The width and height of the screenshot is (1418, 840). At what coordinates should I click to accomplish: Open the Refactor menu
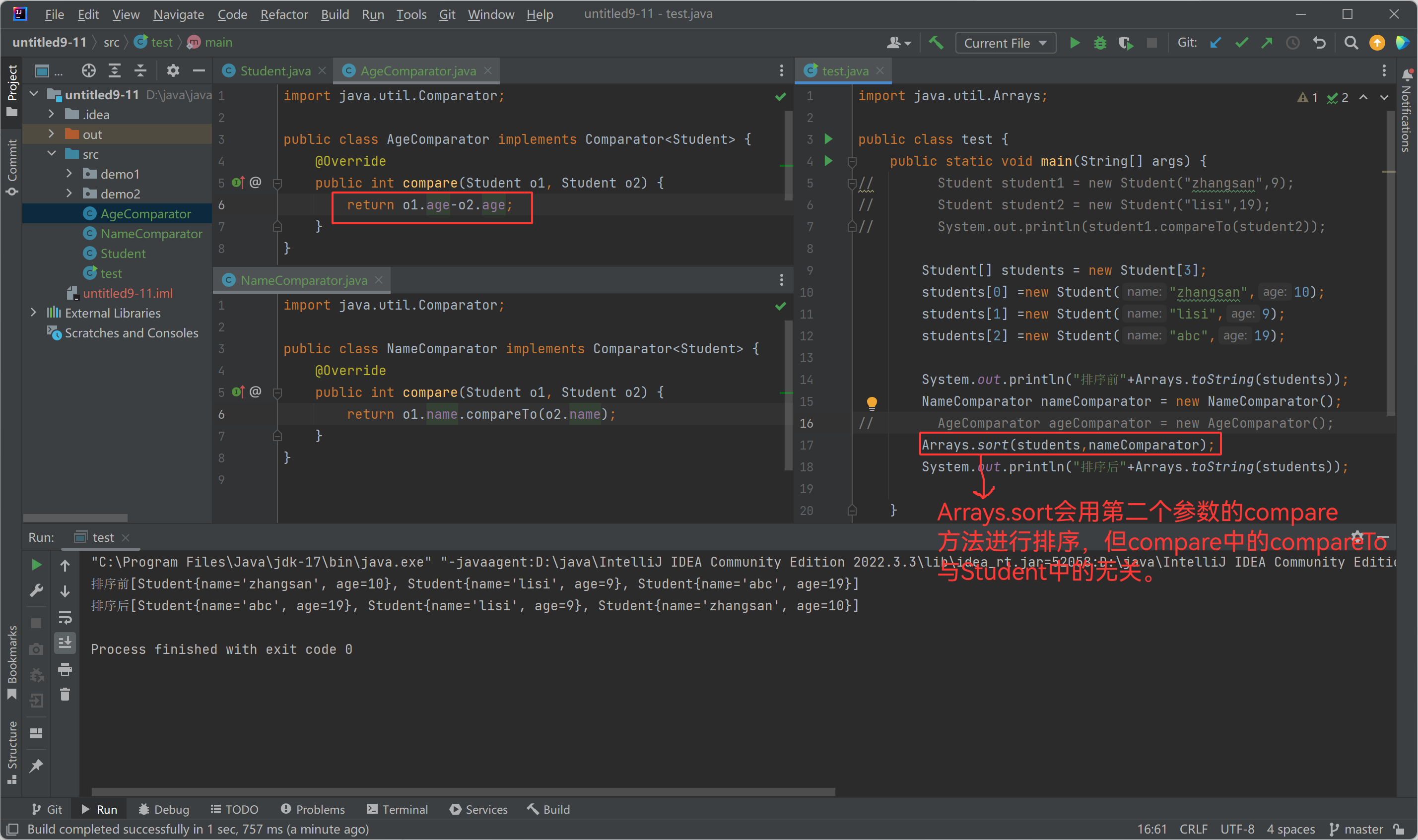coord(283,14)
